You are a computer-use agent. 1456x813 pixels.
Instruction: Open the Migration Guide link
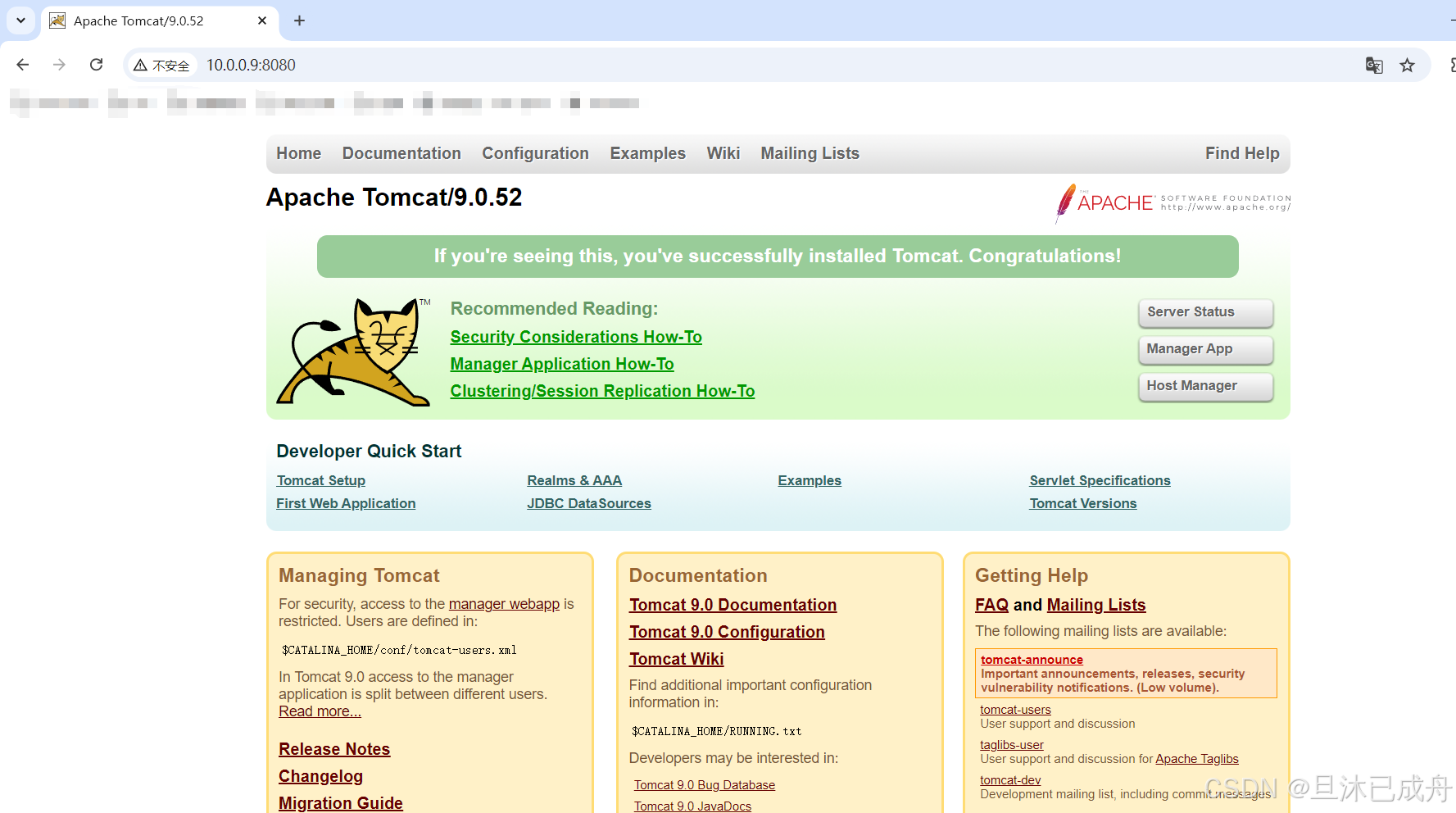point(341,803)
